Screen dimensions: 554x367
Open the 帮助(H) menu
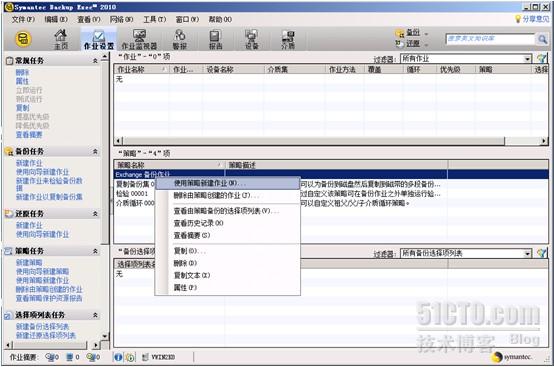[220, 19]
